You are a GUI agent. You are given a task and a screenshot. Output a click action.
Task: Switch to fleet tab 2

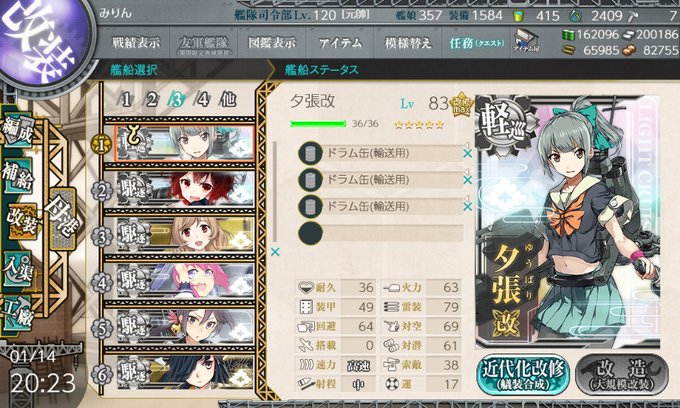[x=151, y=100]
